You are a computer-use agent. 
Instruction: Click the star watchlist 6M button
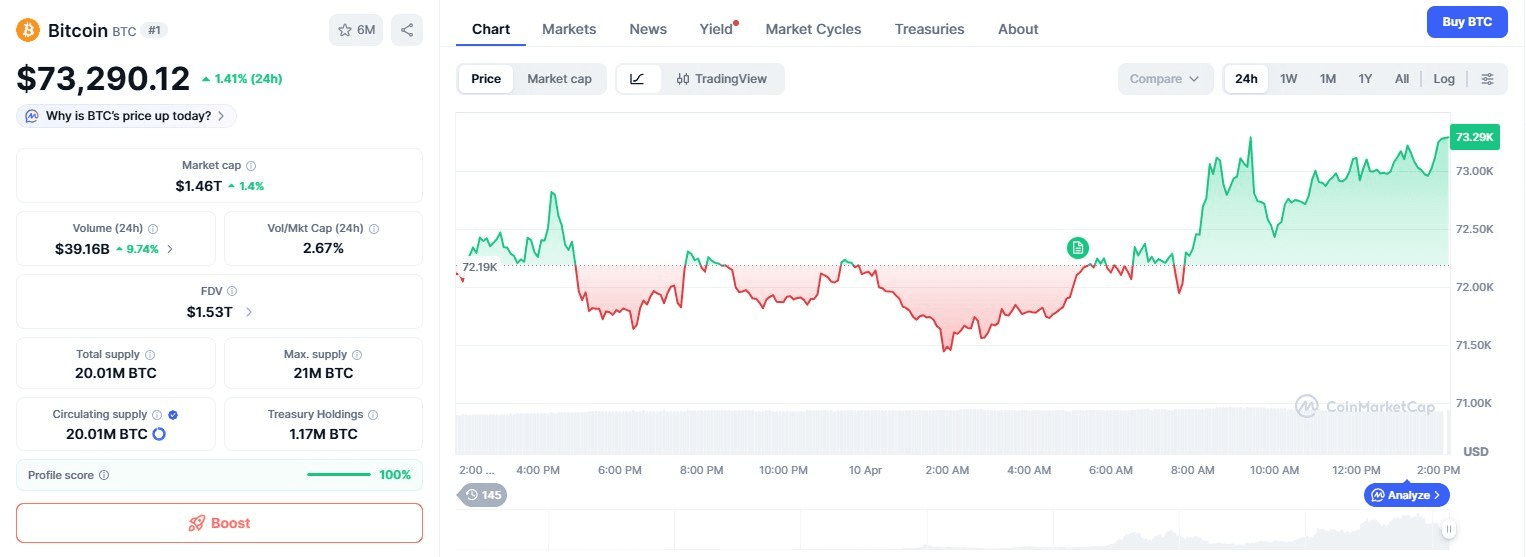356,30
